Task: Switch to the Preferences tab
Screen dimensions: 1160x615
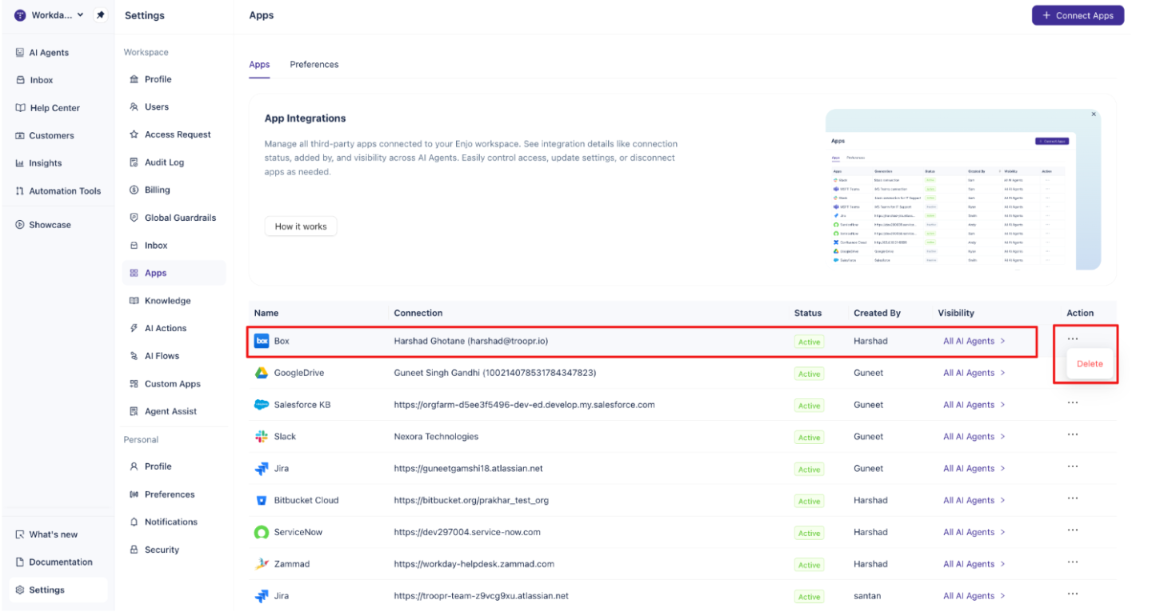Action: 314,64
